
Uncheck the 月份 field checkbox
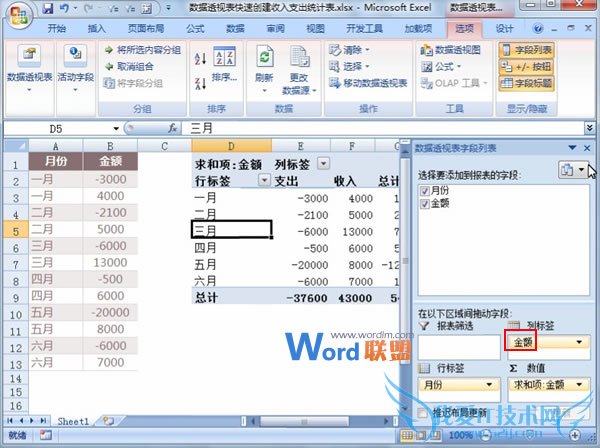click(424, 191)
